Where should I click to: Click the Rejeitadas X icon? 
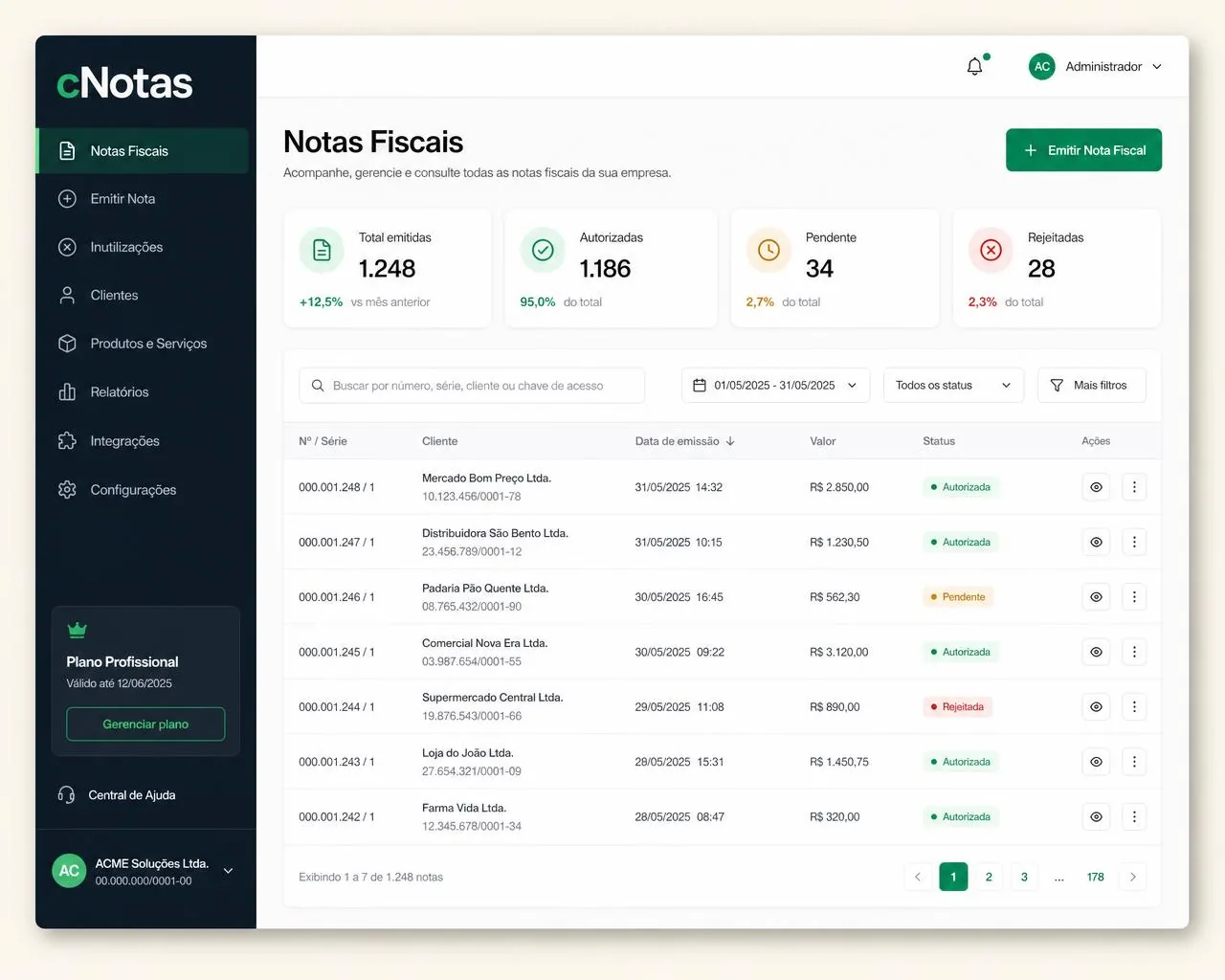point(991,251)
